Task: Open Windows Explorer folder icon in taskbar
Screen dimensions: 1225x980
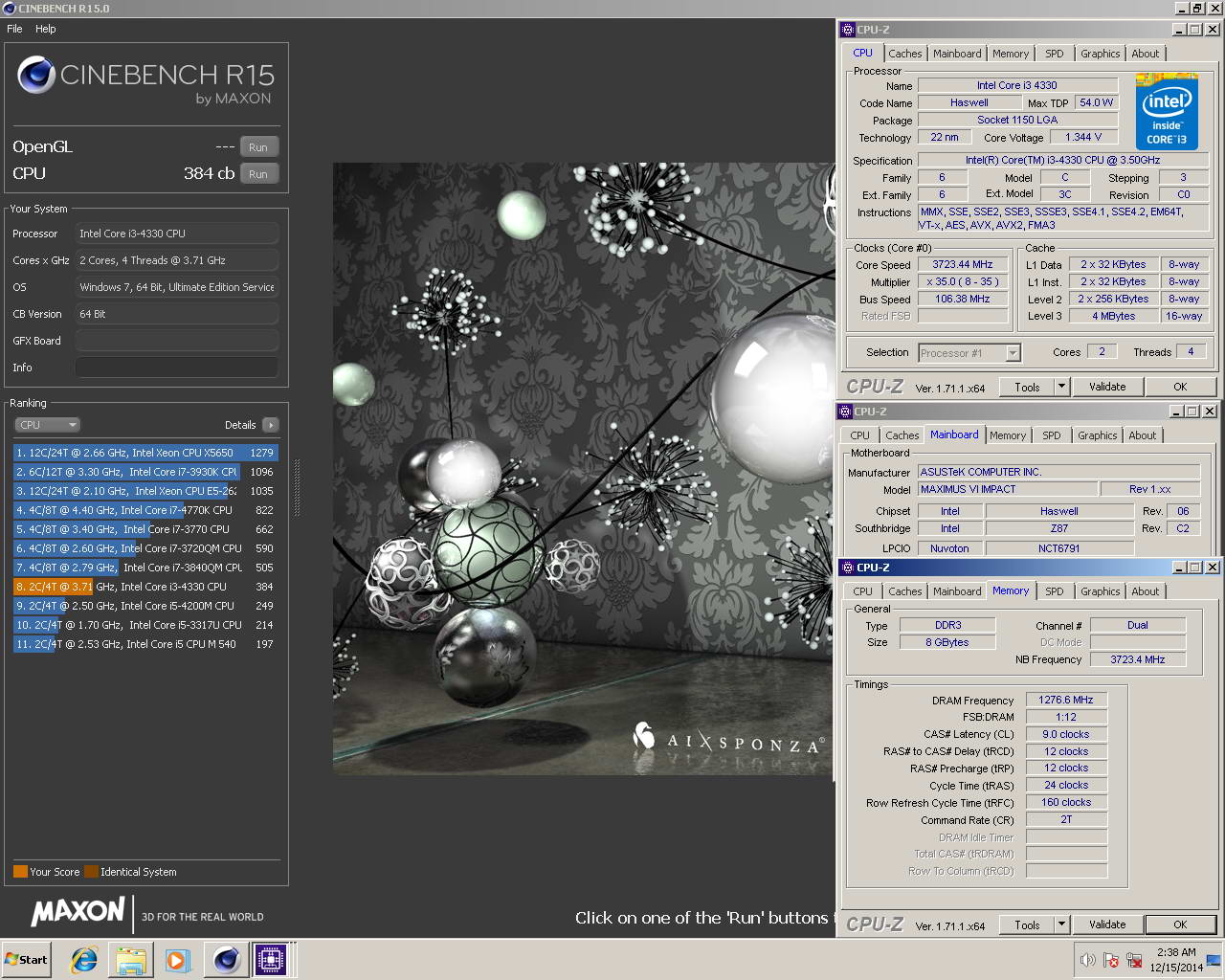Action: [131, 959]
